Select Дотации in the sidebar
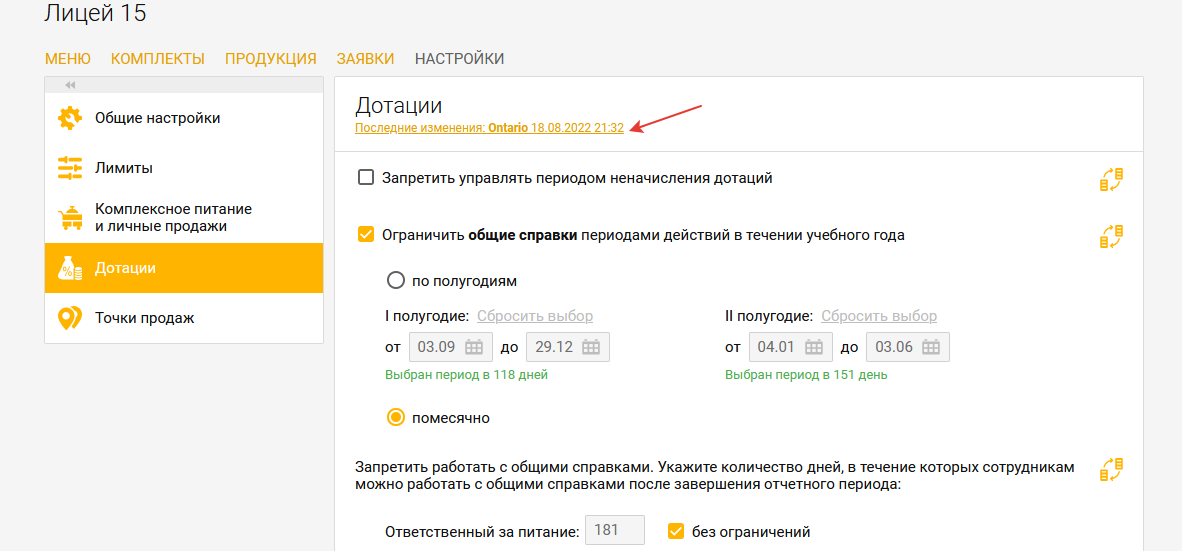The width and height of the screenshot is (1182, 551). [x=184, y=268]
